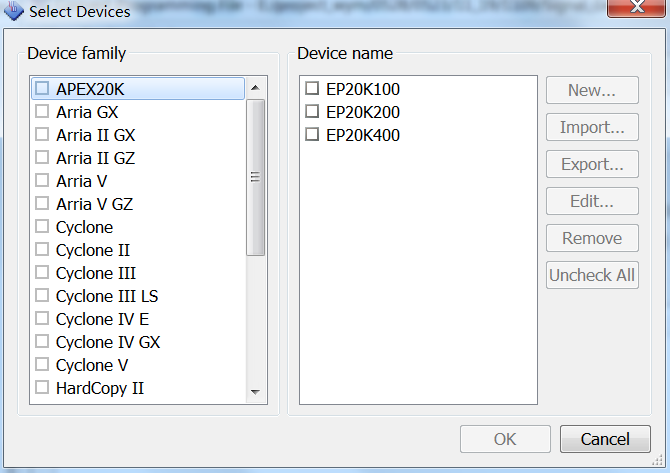
Task: Close the Select Devices window
Action: (x=637, y=7)
